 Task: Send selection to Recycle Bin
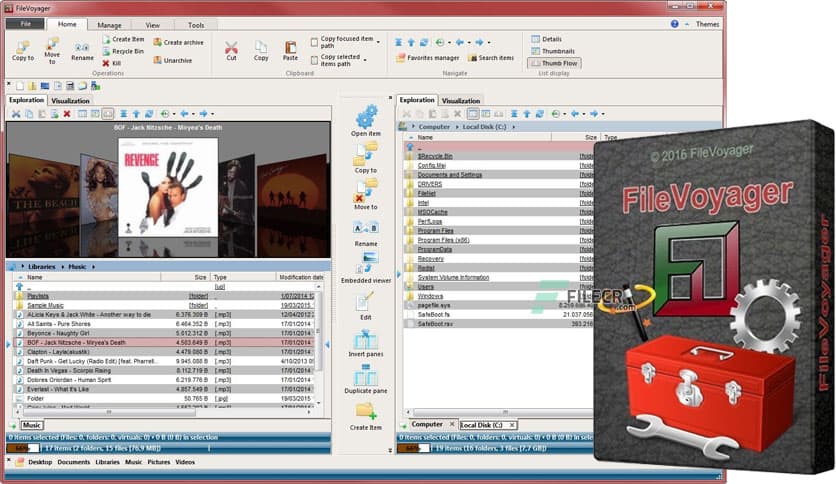[x=123, y=51]
